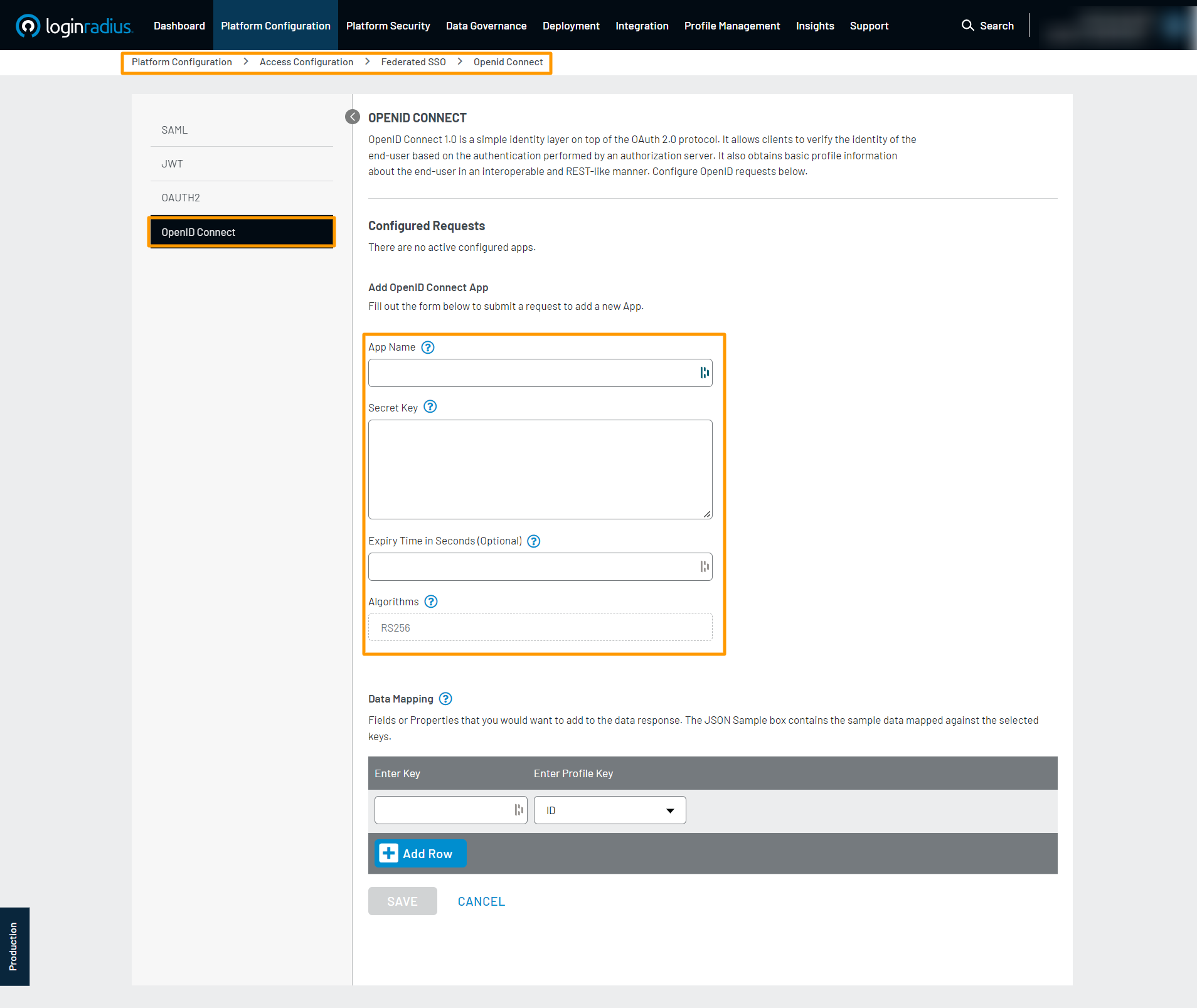The width and height of the screenshot is (1197, 1008).
Task: Focus the App Name input field
Action: click(x=540, y=373)
